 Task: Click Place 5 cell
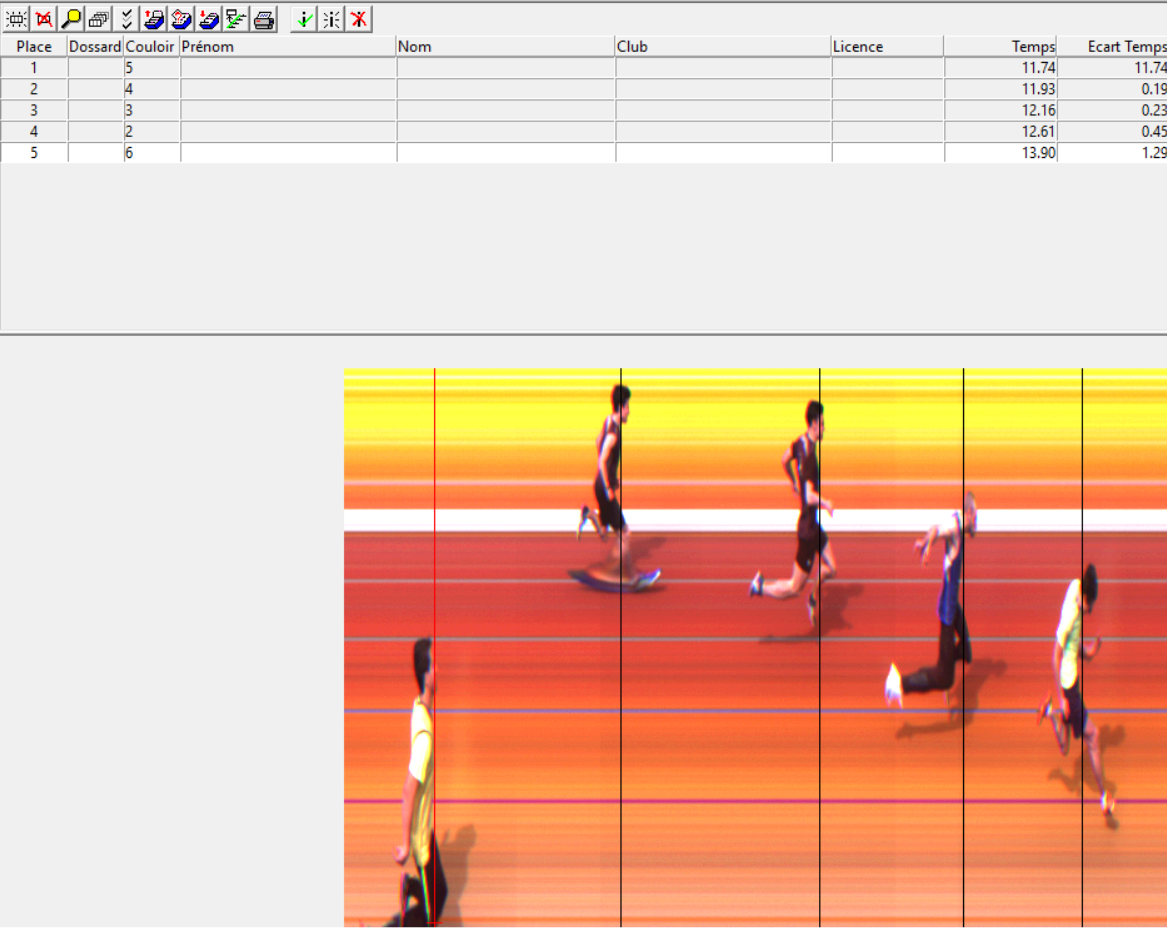click(33, 153)
